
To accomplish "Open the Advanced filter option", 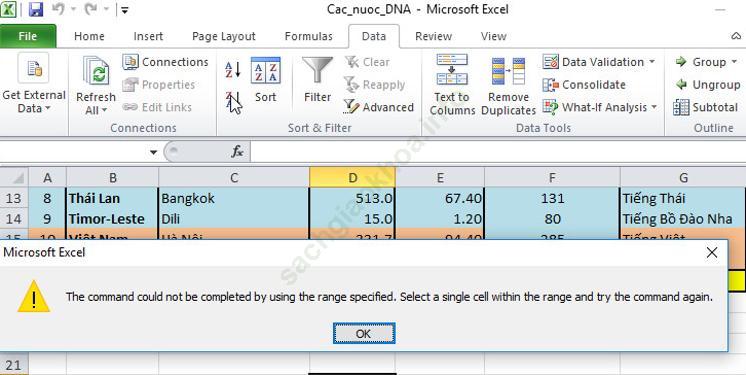I will (x=379, y=107).
